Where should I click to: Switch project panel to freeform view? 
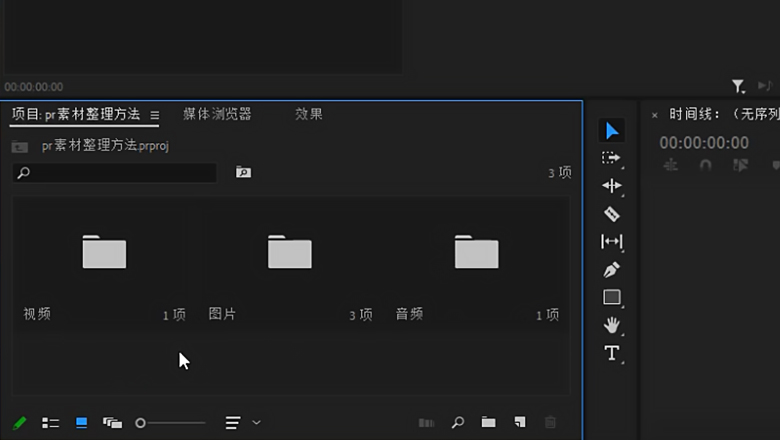point(112,423)
